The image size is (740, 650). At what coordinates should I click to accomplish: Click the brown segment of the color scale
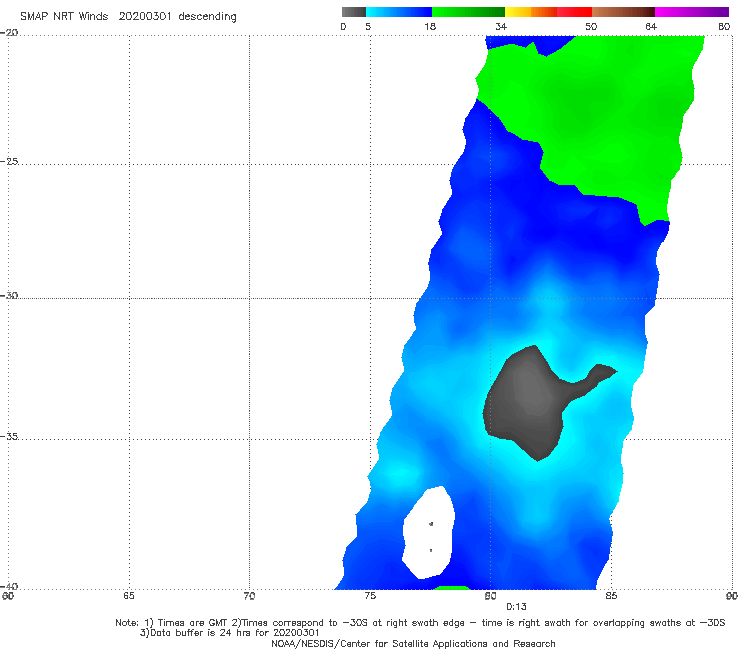pos(623,12)
